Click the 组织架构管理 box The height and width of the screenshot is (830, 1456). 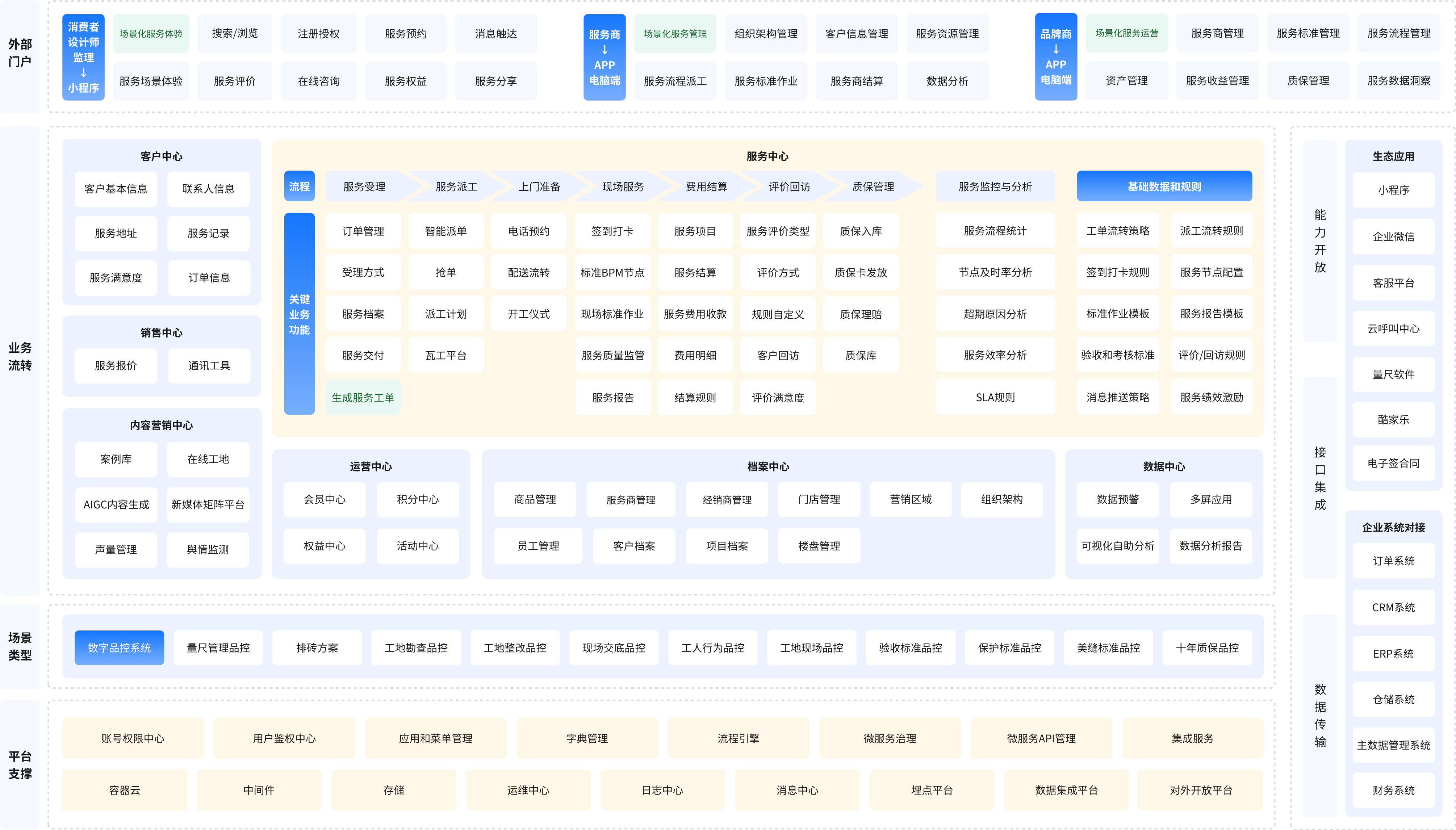click(766, 34)
